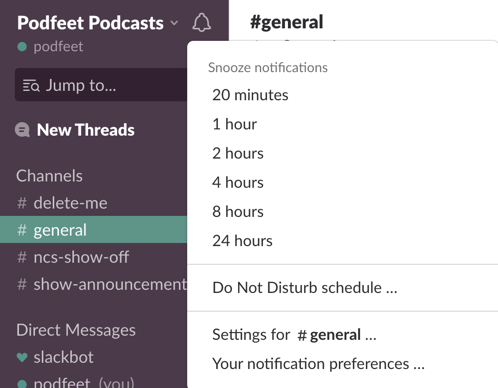
Task: Click the Jump to search icon
Action: click(x=31, y=85)
